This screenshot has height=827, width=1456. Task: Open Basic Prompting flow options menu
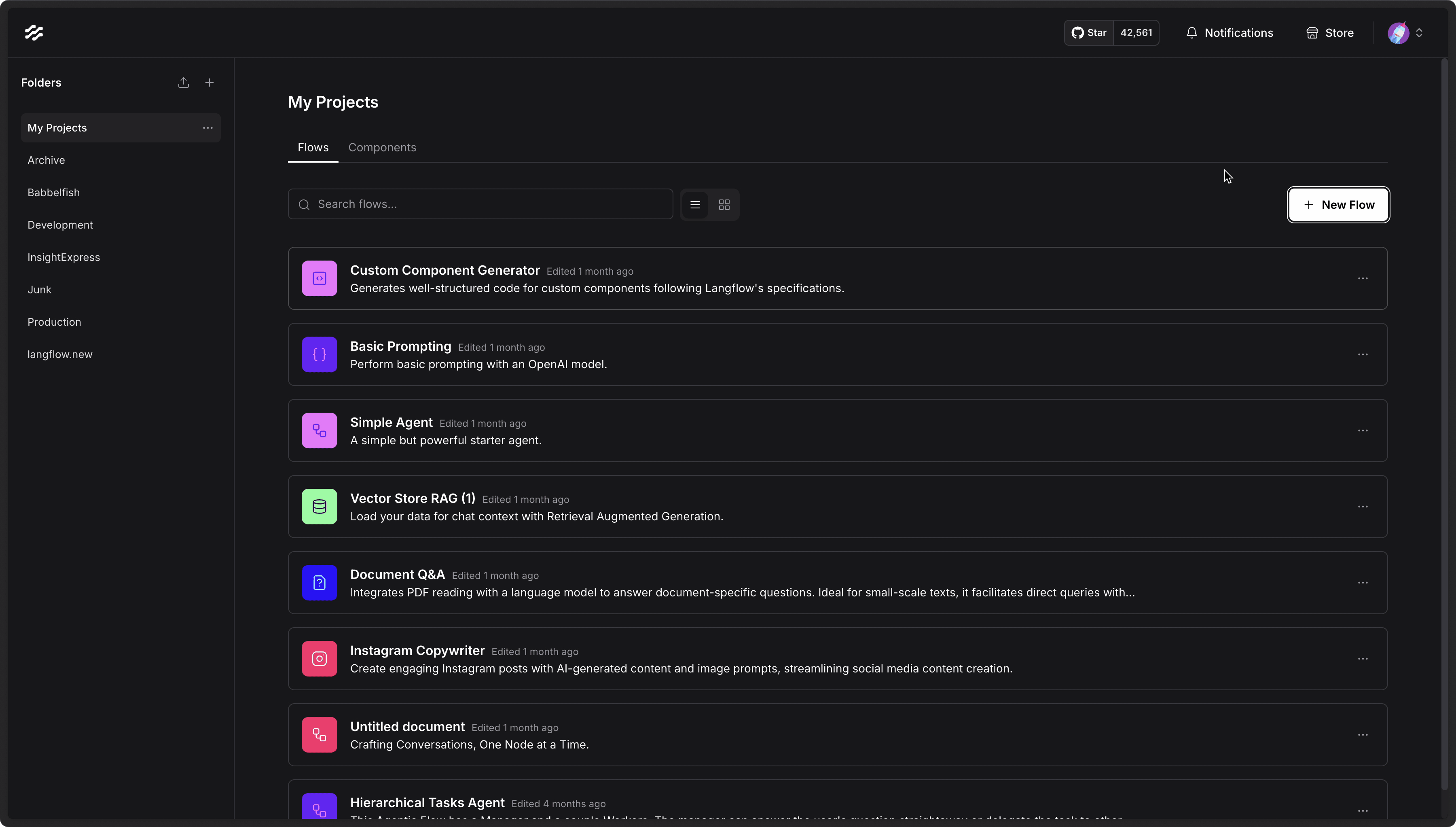coord(1362,354)
